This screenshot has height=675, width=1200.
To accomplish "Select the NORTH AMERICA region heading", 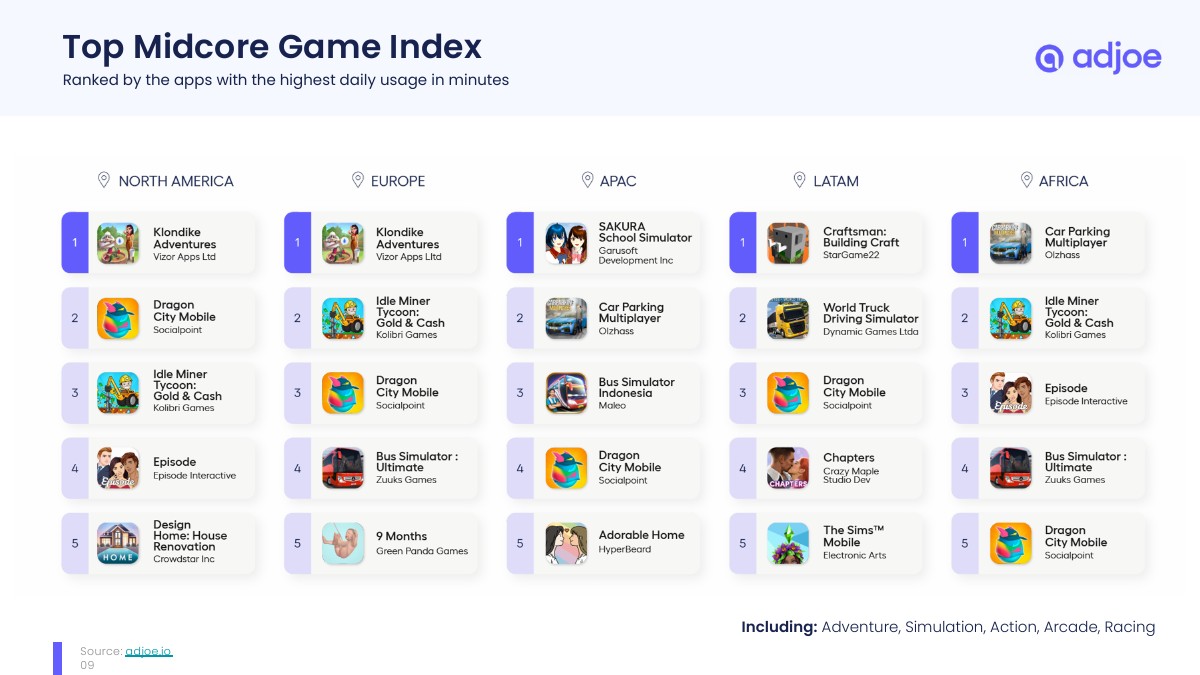I will pyautogui.click(x=176, y=181).
